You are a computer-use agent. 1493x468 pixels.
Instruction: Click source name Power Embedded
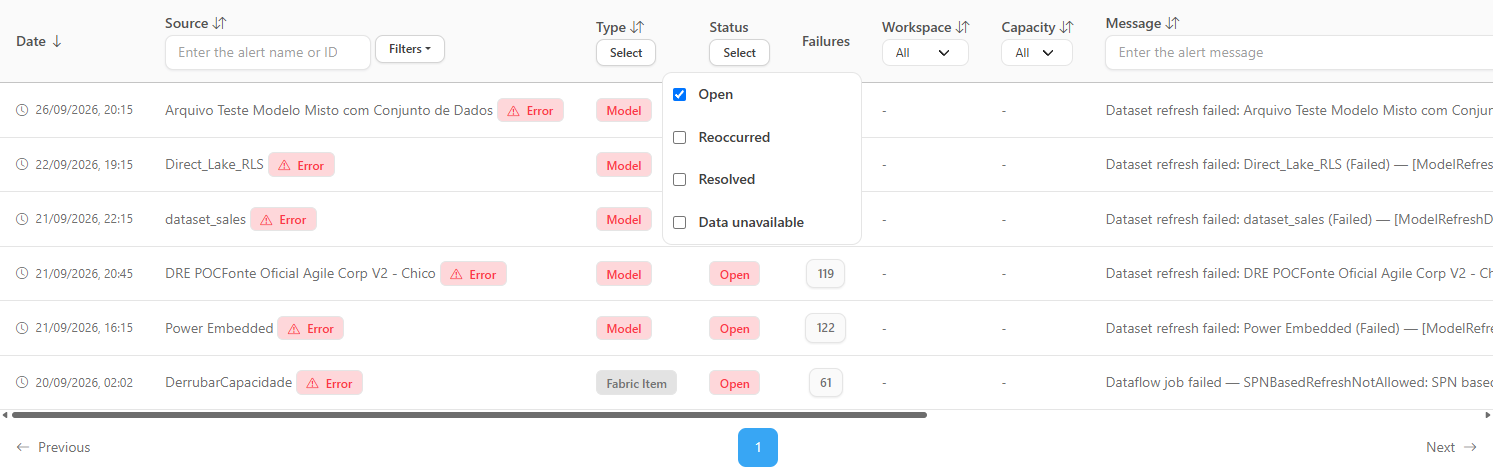[x=219, y=328]
